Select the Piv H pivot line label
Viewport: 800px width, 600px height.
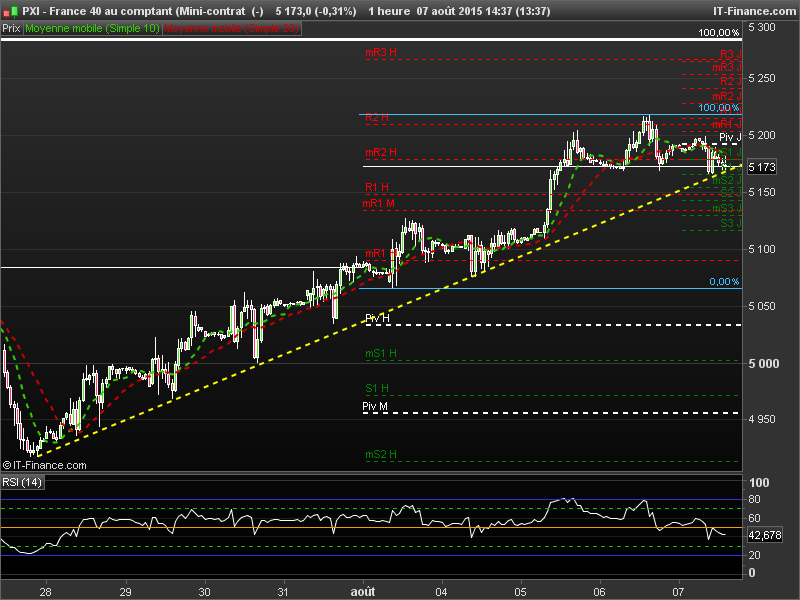[x=377, y=318]
